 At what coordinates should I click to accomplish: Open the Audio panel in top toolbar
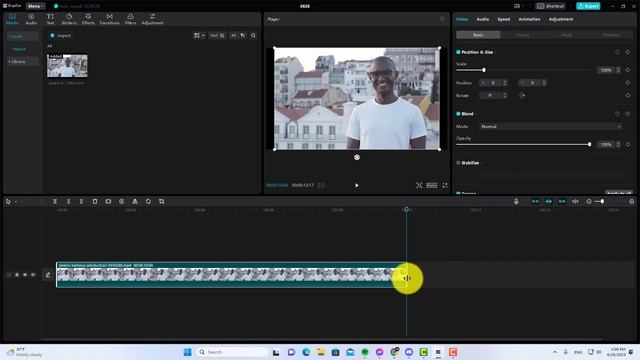coord(31,19)
